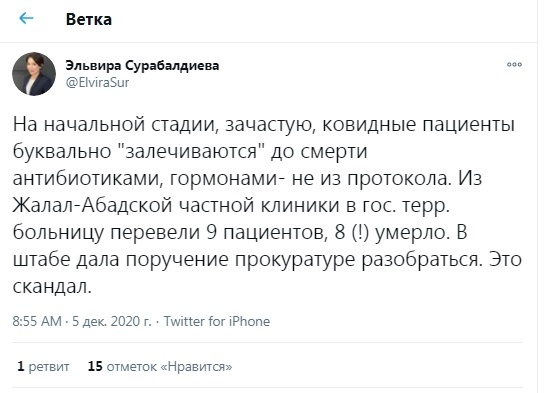
Task: Open the @ElviraSur handle link
Action: (x=97, y=82)
